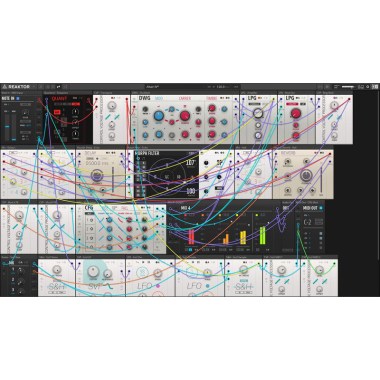This screenshot has height=380, width=380.
Task: Click the large blue knob on the DWG block
Action: (159, 116)
